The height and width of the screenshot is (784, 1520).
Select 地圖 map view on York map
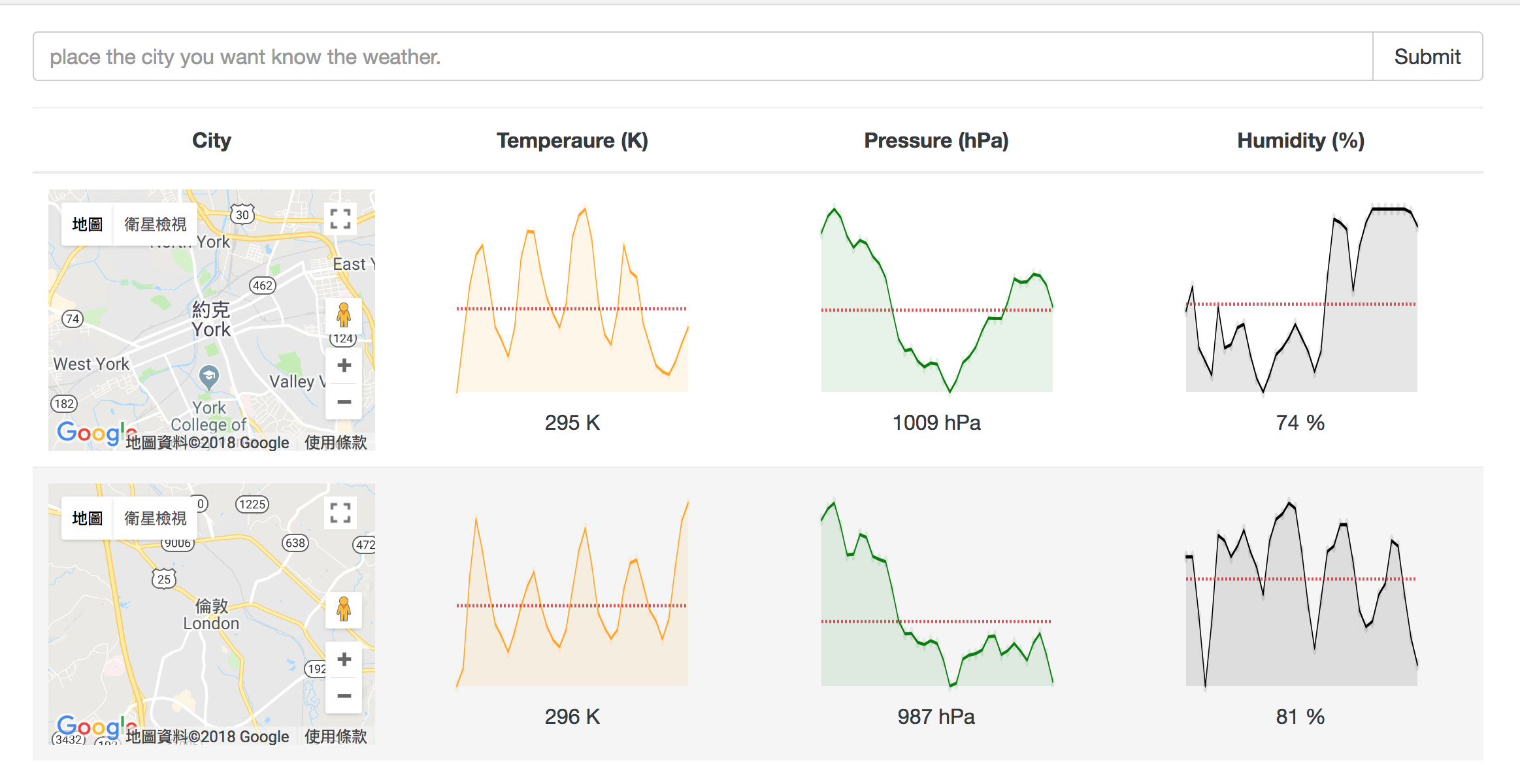point(88,225)
